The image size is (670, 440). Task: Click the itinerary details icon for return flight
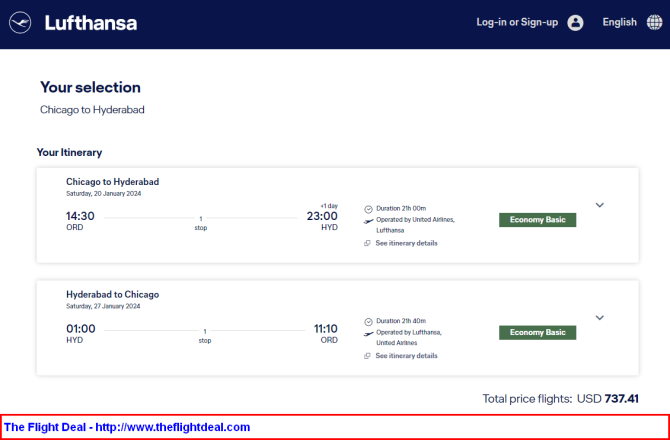click(367, 356)
